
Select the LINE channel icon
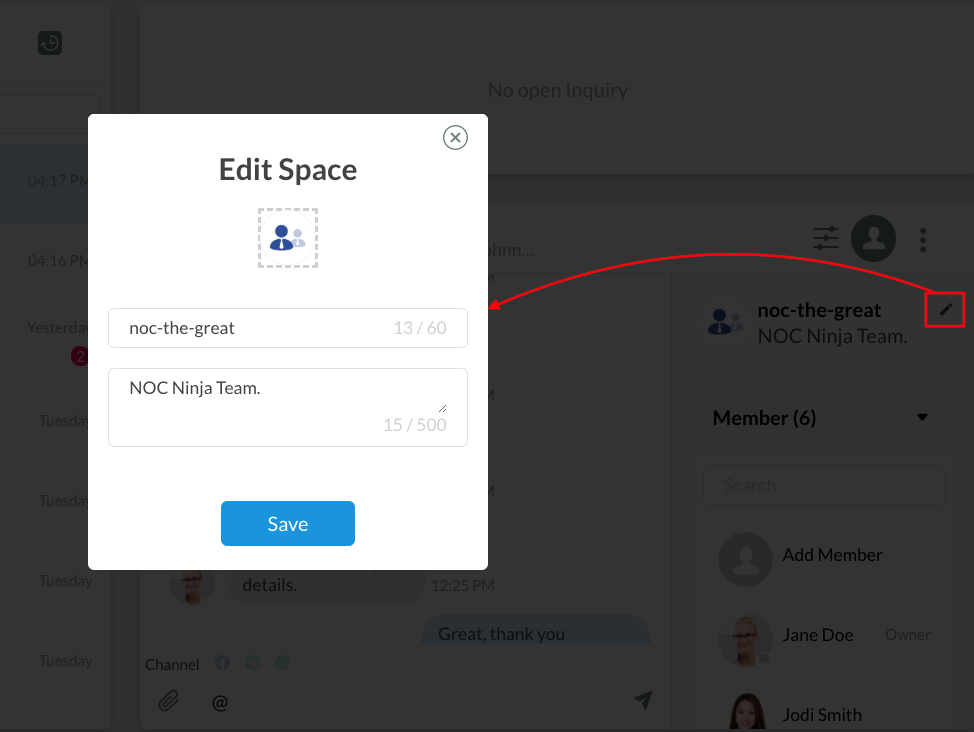[x=253, y=663]
